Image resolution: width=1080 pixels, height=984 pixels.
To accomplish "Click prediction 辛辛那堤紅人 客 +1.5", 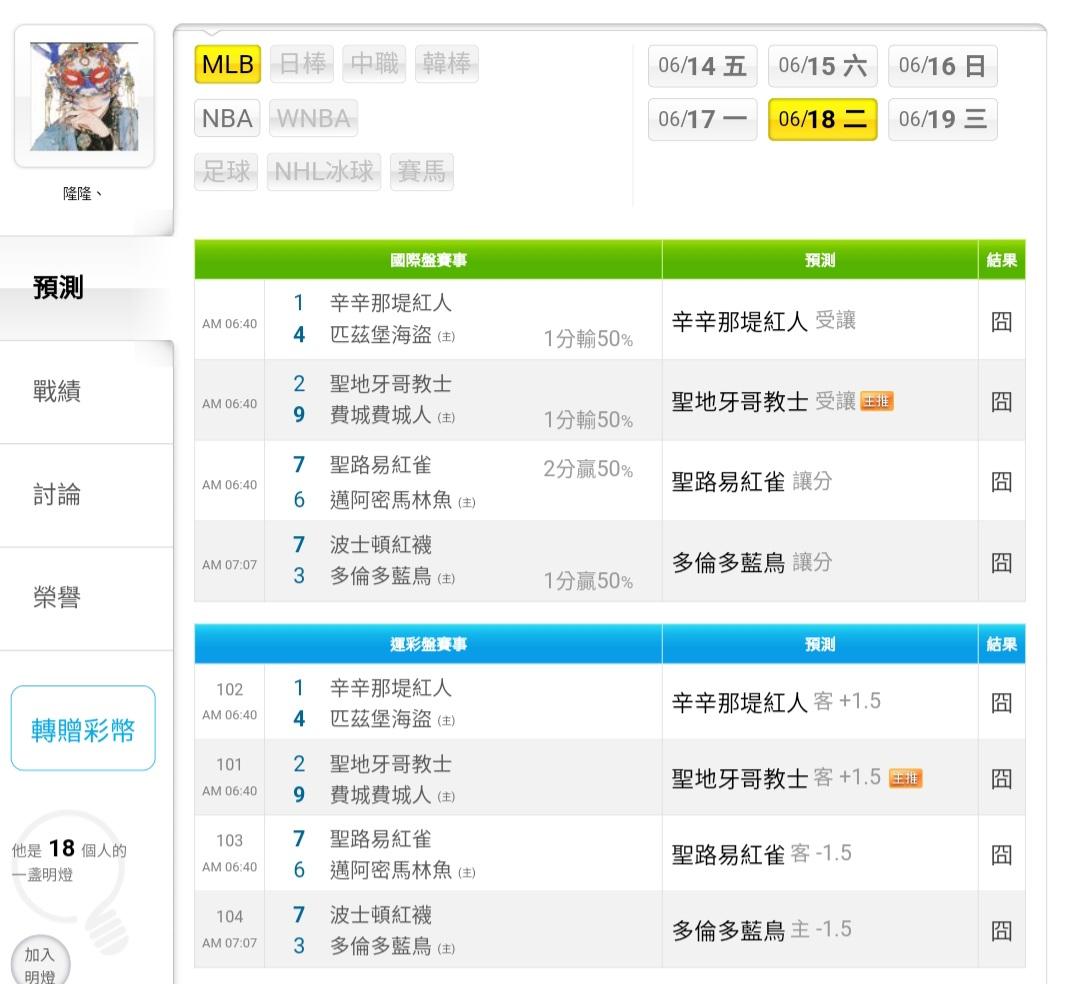I will tap(776, 702).
